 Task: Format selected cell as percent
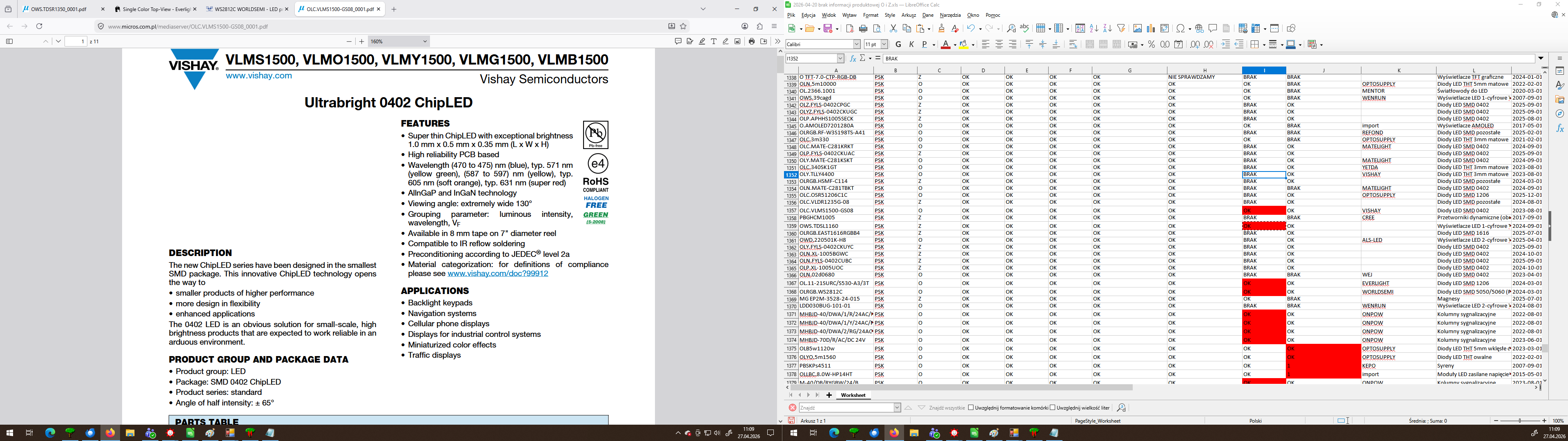pyautogui.click(x=1151, y=45)
